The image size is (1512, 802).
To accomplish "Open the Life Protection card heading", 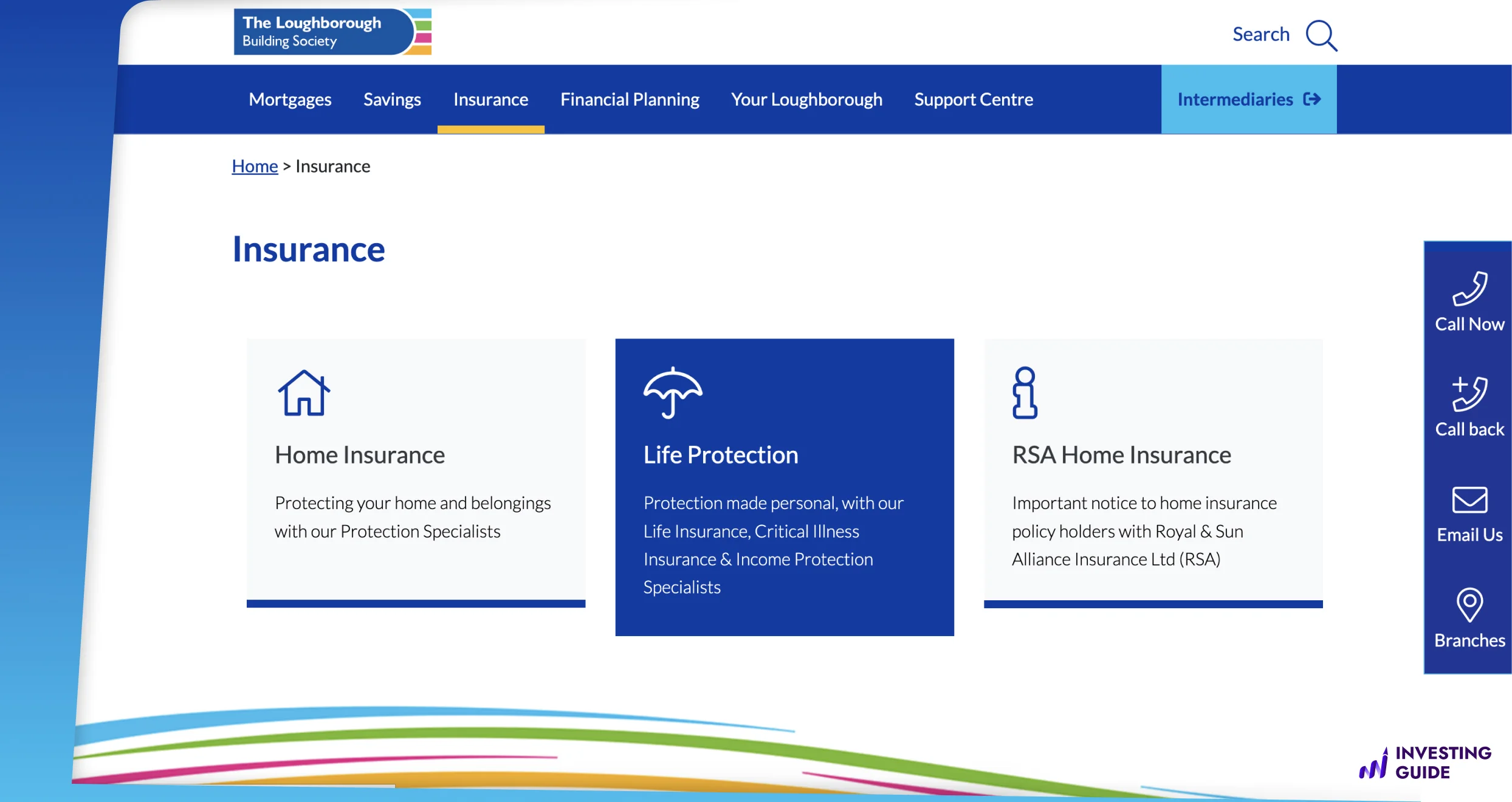I will (x=721, y=455).
